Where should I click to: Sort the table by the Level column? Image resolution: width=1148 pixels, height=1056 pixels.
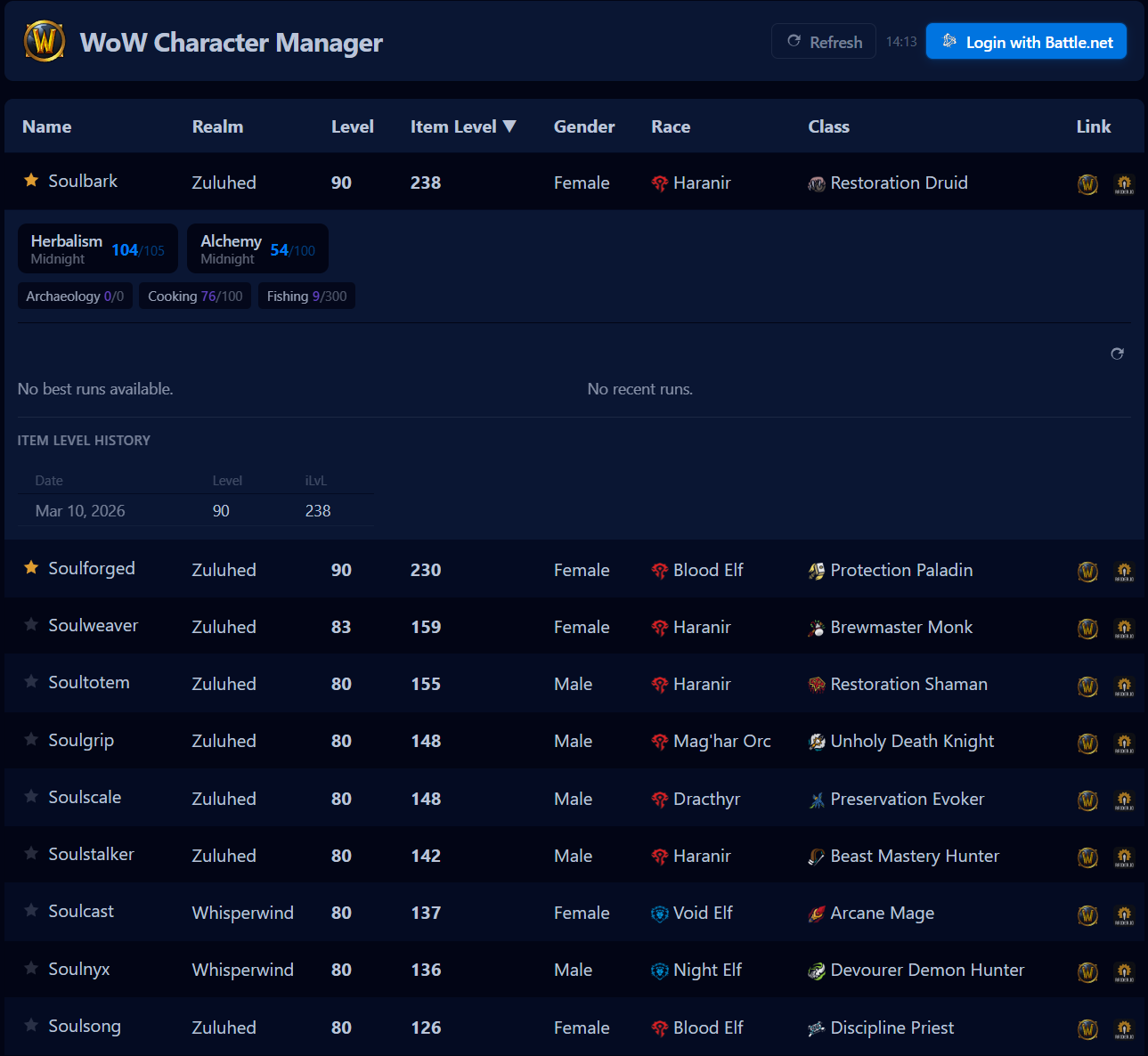[x=352, y=126]
